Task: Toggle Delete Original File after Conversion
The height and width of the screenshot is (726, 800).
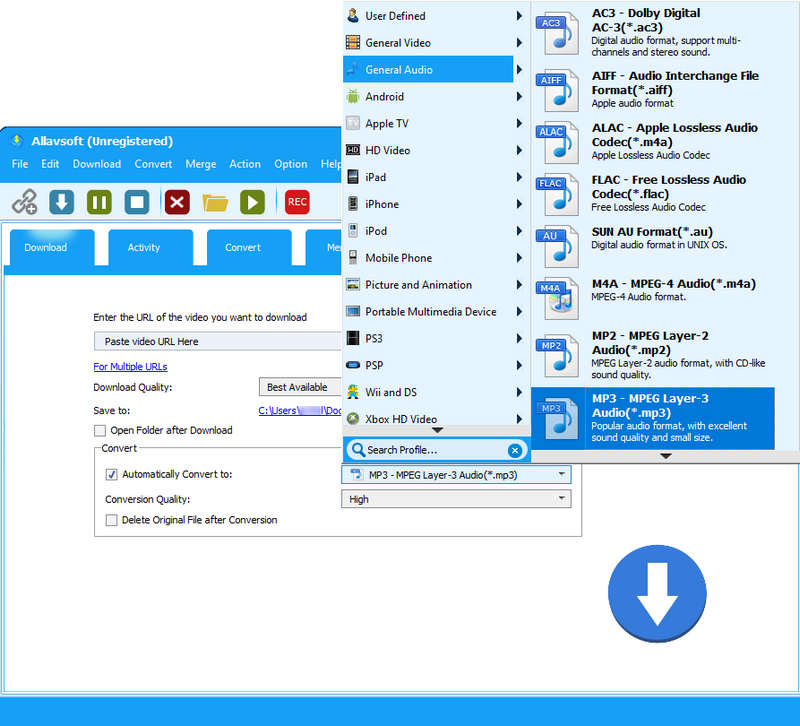Action: click(x=112, y=520)
